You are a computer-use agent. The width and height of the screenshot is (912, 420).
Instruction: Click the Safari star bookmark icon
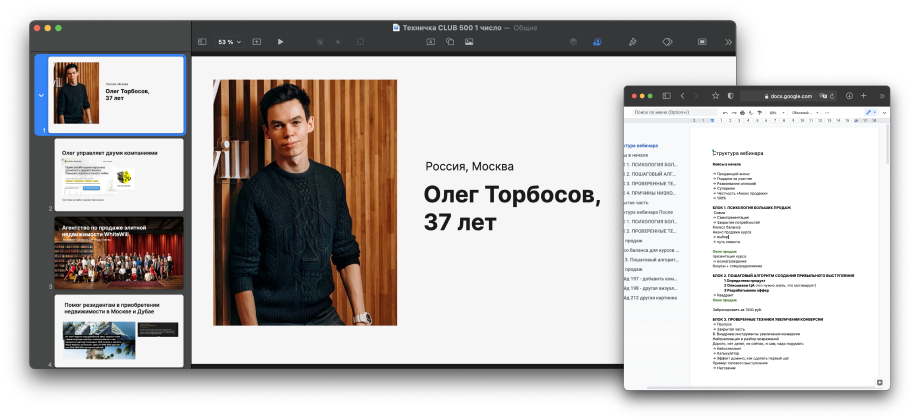(x=715, y=96)
